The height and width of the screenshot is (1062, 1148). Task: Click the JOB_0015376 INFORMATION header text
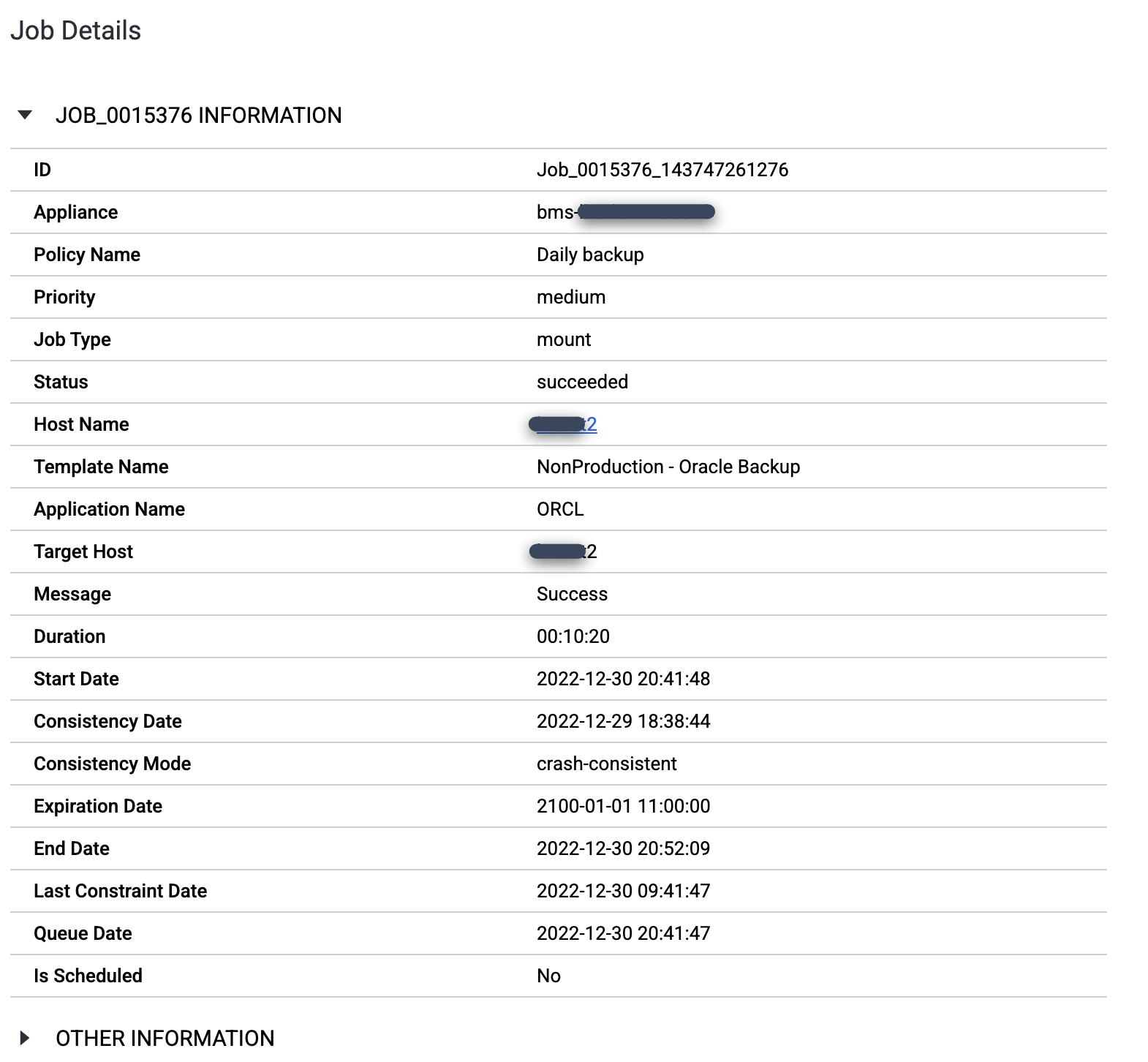(198, 116)
